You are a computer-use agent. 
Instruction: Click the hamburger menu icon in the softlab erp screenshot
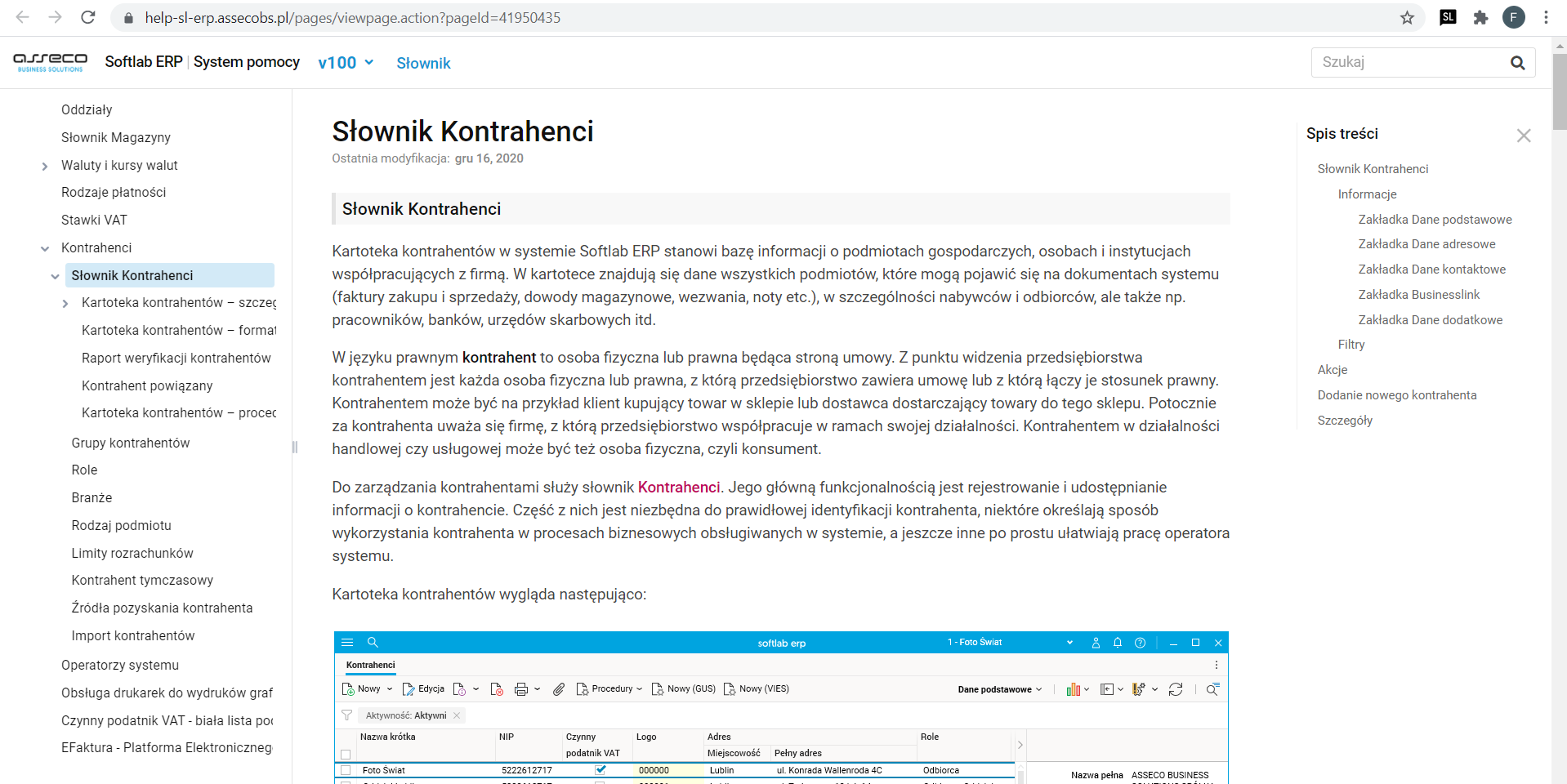347,643
